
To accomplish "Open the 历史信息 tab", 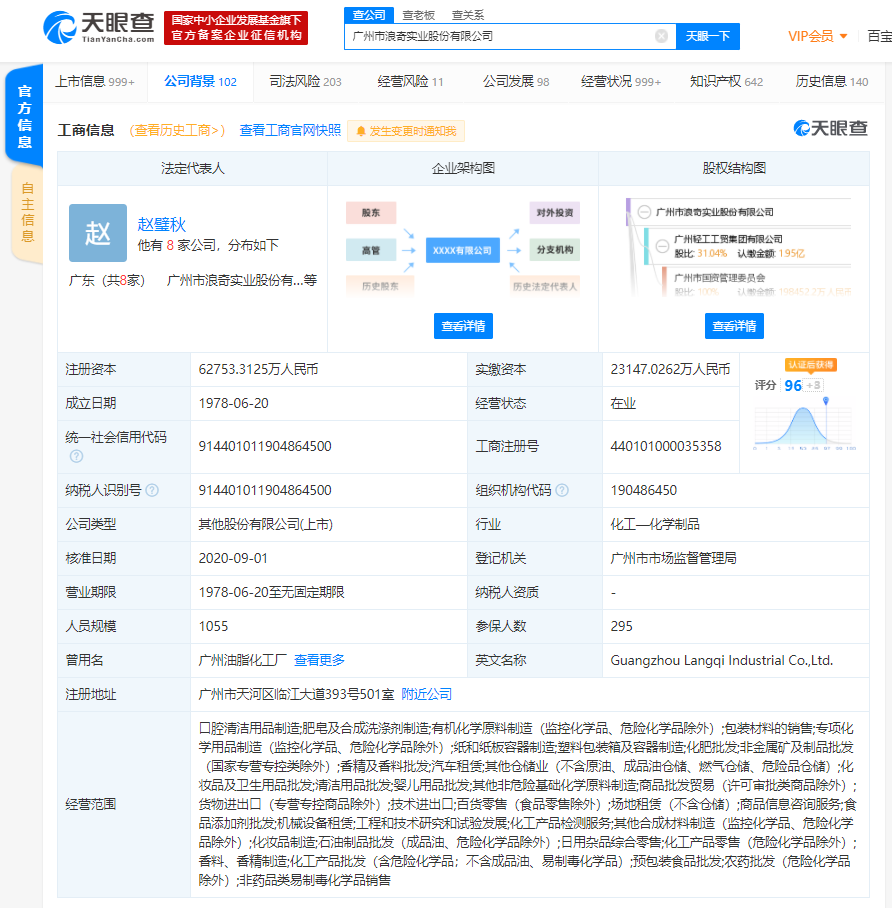I will (832, 82).
